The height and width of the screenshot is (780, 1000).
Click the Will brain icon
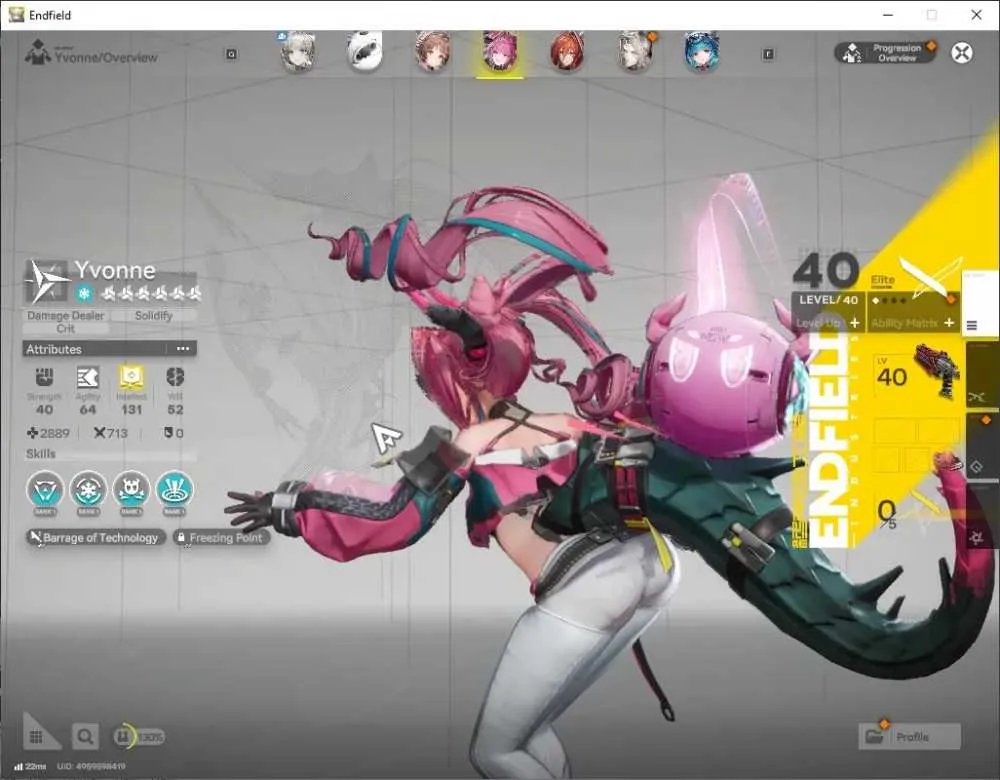pyautogui.click(x=175, y=377)
